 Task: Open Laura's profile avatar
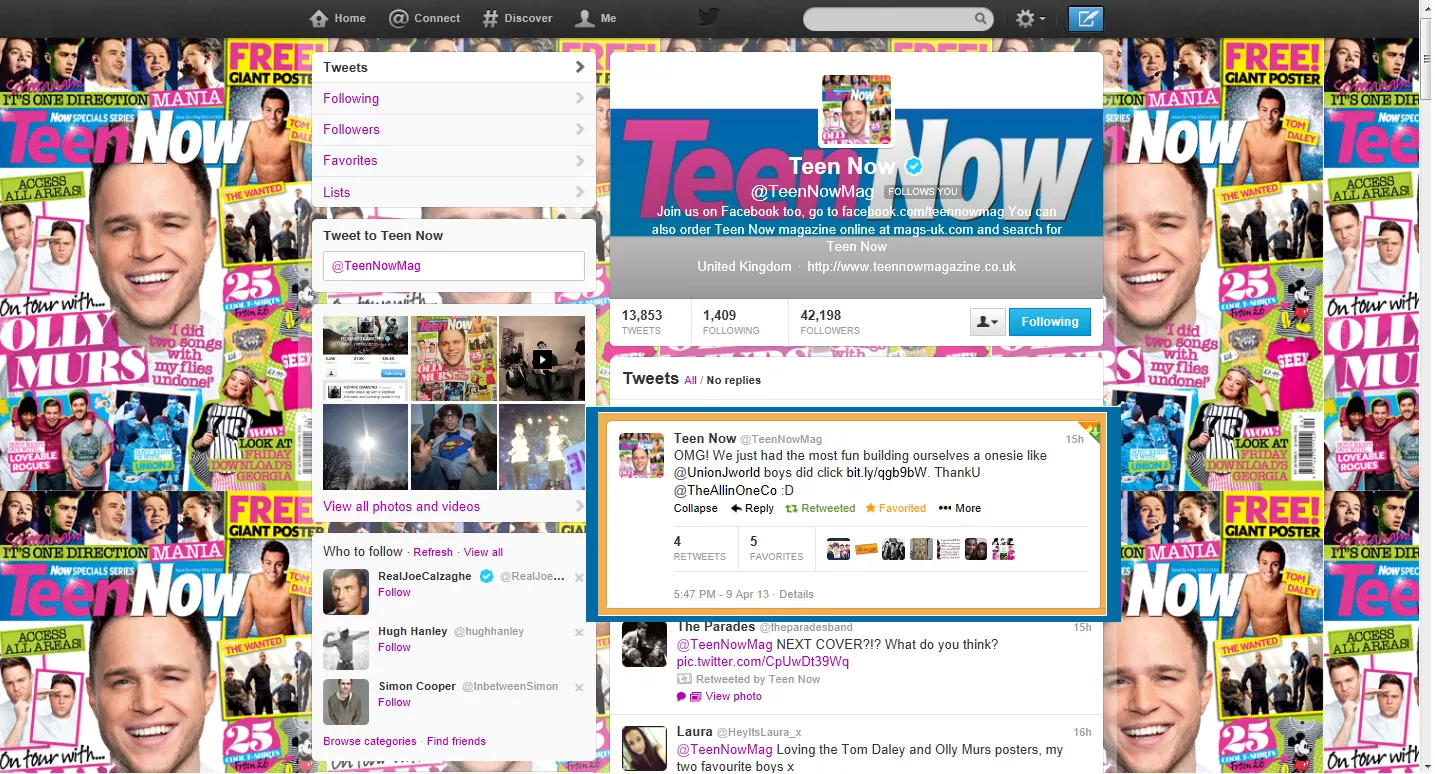[644, 749]
